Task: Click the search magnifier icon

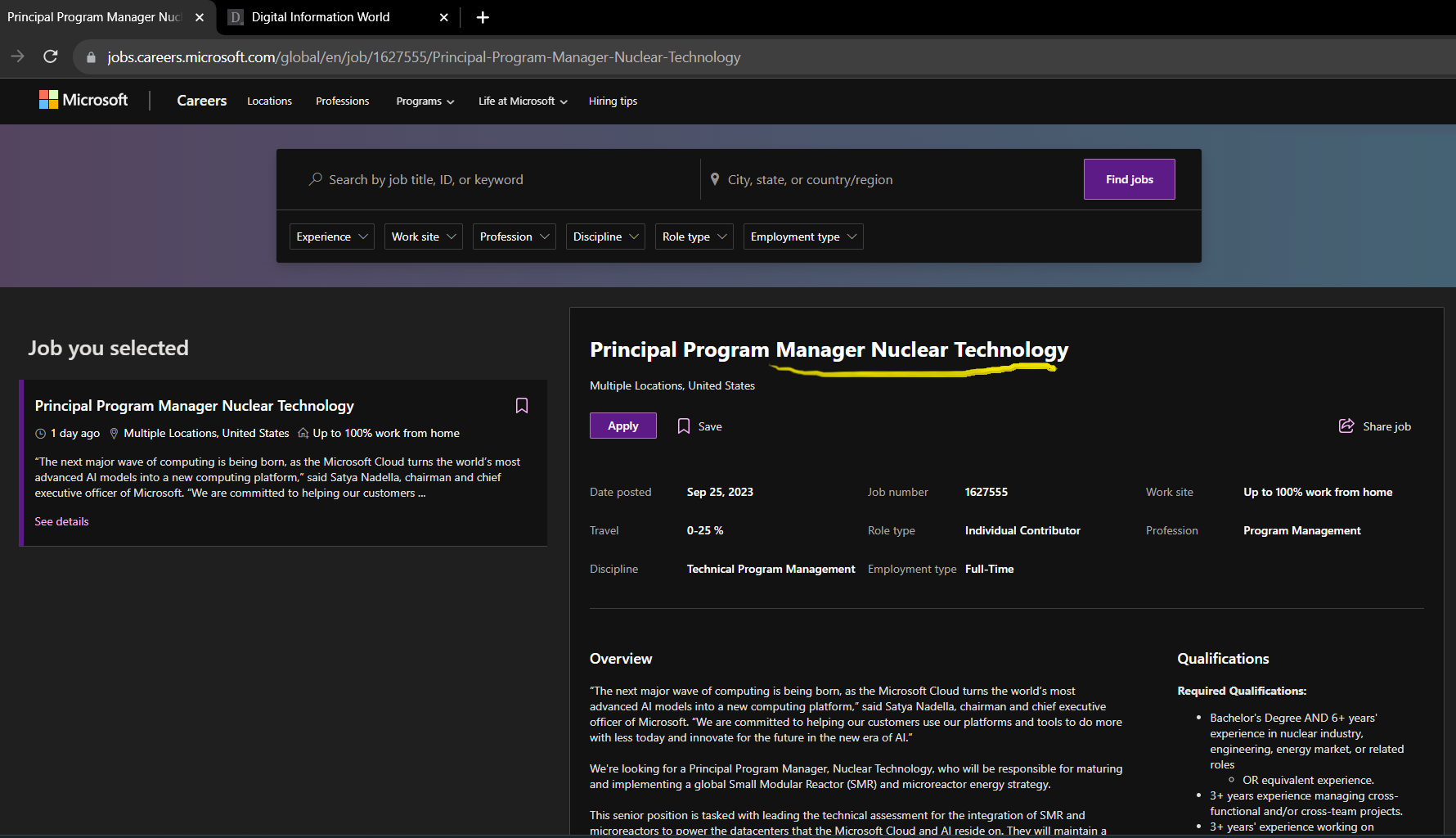Action: pos(315,179)
